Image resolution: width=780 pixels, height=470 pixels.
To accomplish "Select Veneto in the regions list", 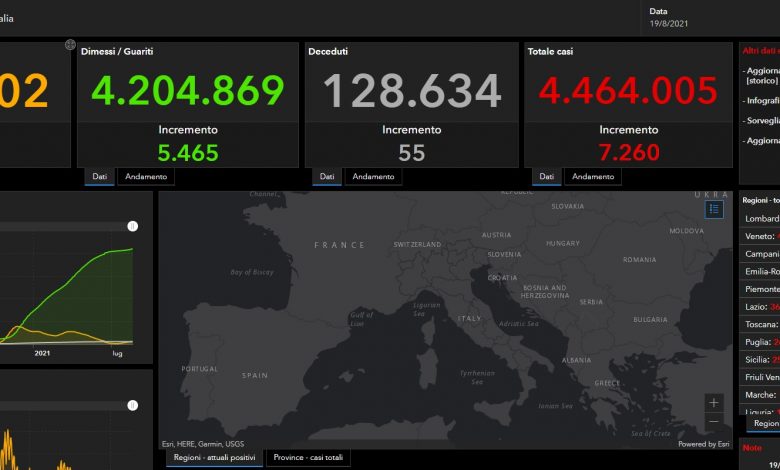I will coord(759,236).
